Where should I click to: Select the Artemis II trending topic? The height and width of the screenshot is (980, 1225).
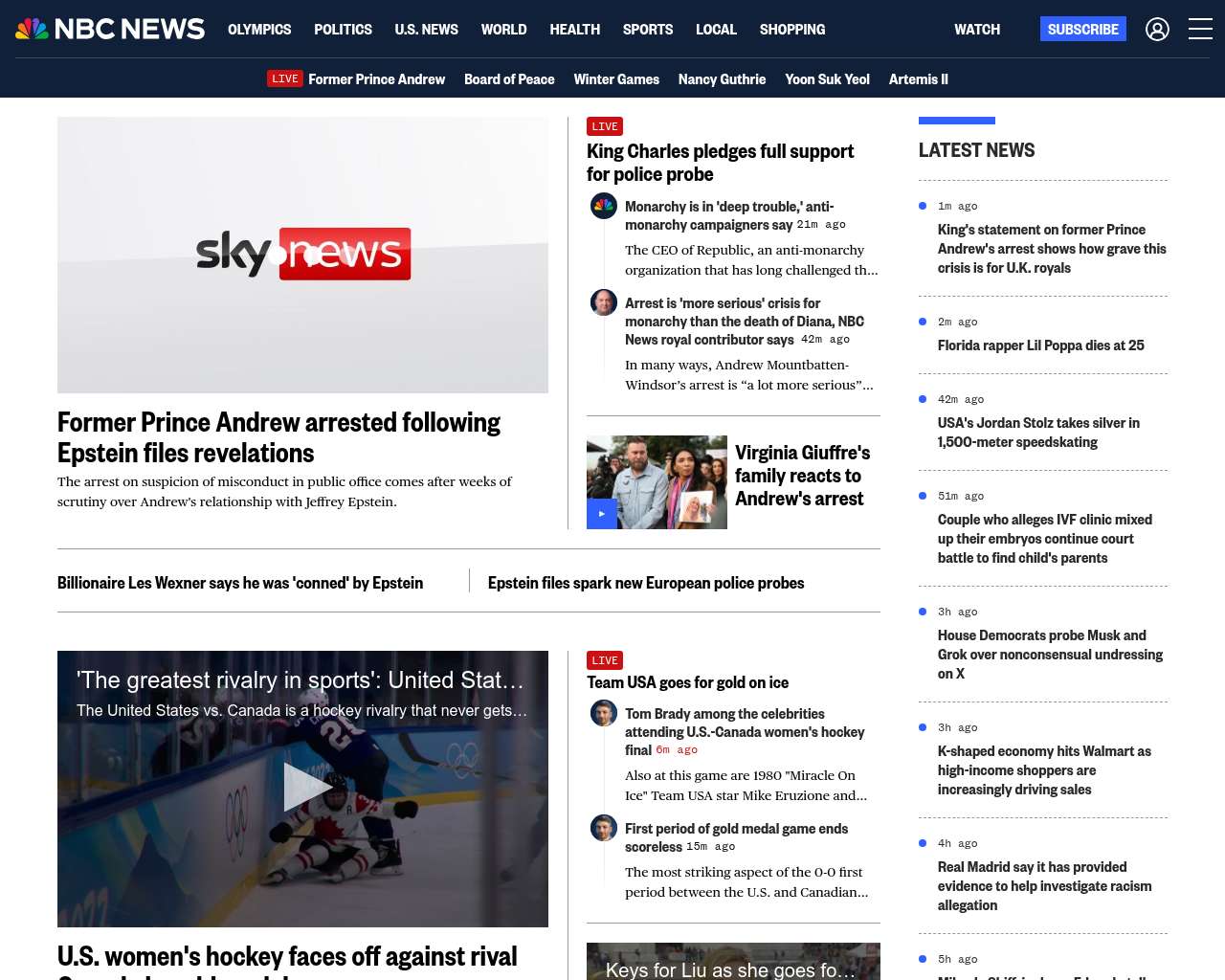pyautogui.click(x=918, y=79)
